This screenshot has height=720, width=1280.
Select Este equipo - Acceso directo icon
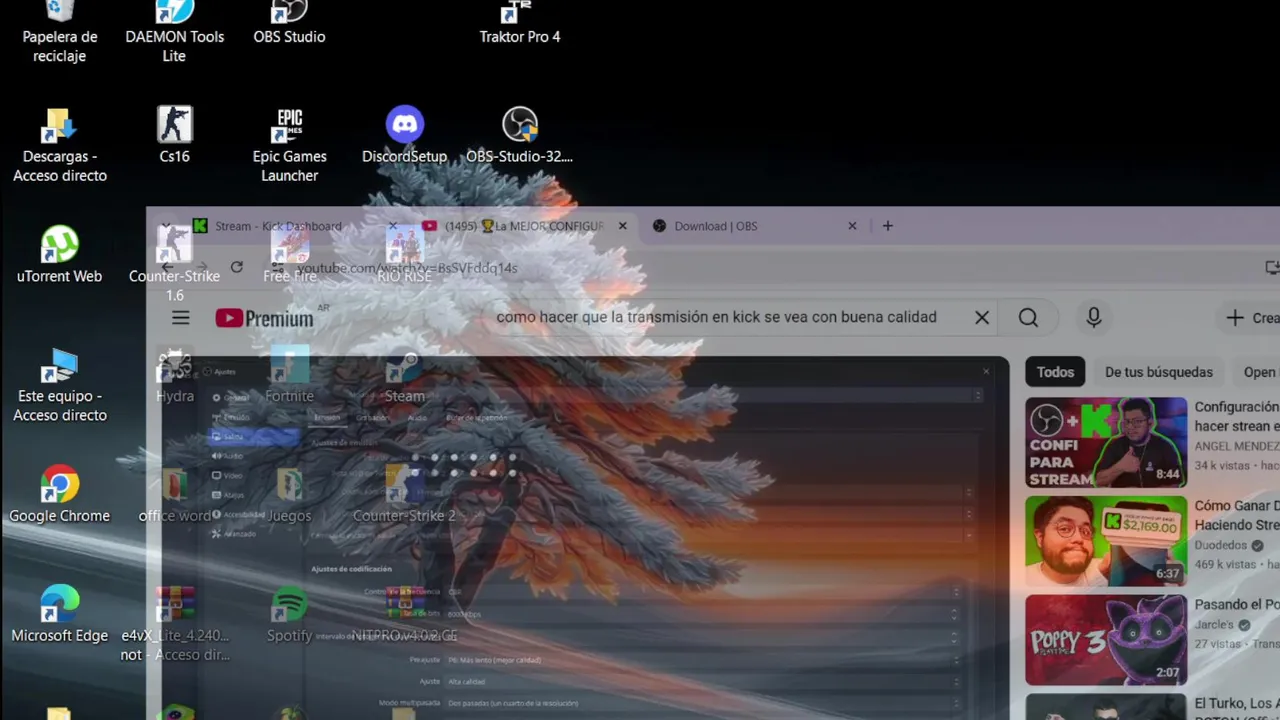[x=59, y=384]
